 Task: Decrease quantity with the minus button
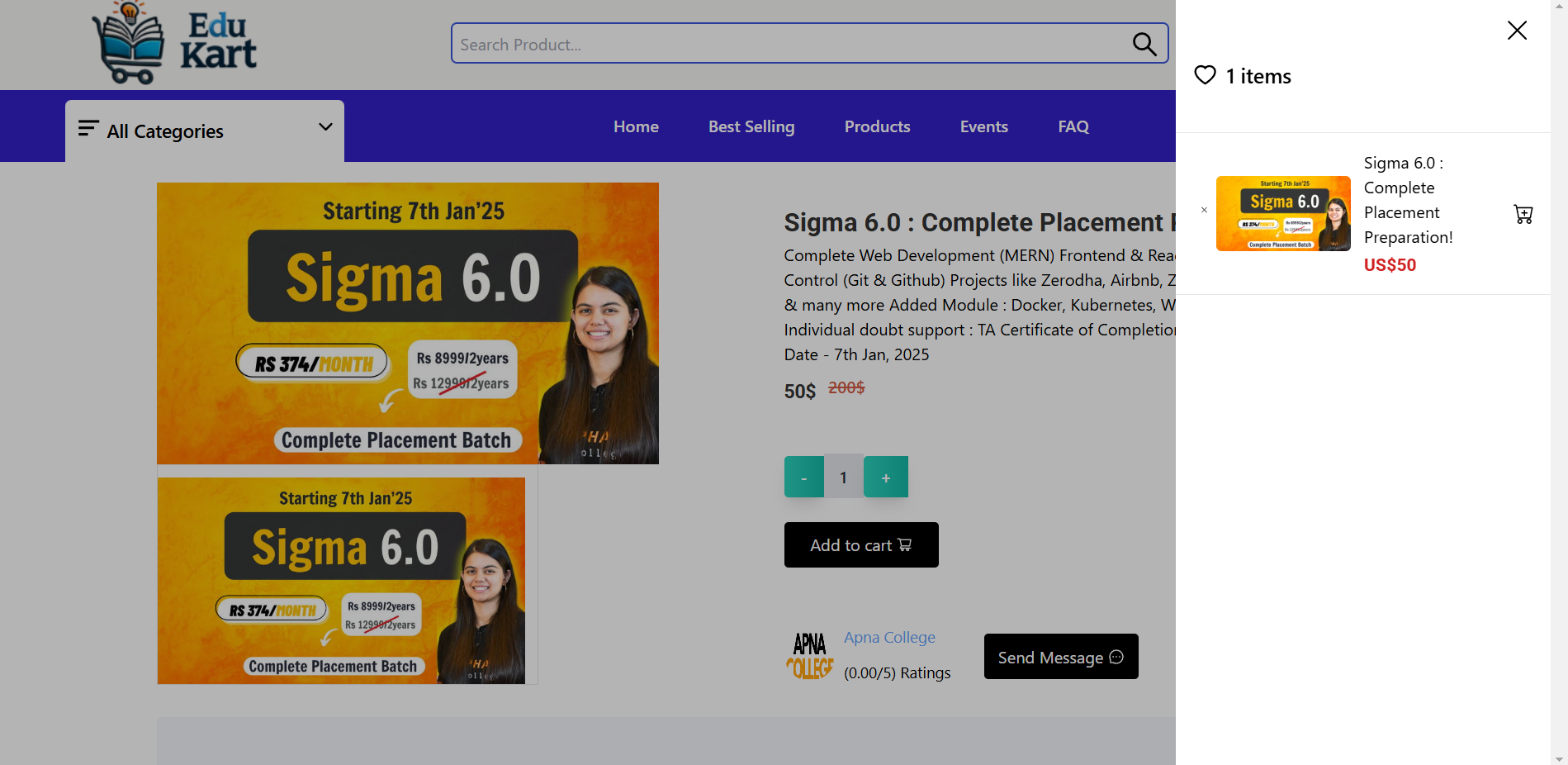pyautogui.click(x=804, y=477)
